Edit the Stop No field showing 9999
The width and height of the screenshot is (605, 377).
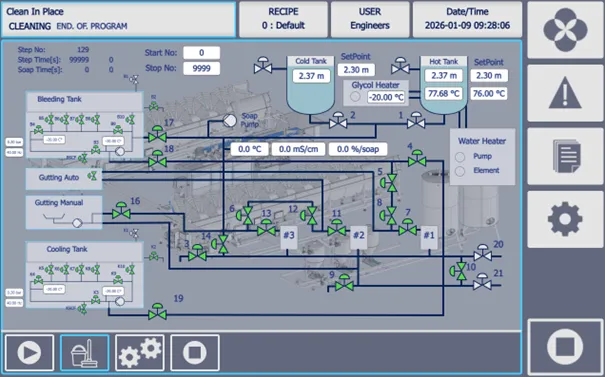[201, 68]
